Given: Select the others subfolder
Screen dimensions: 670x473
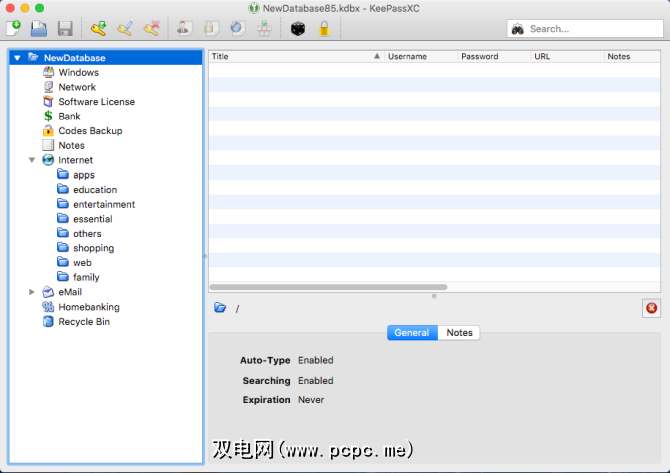Looking at the screenshot, I should [x=87, y=233].
